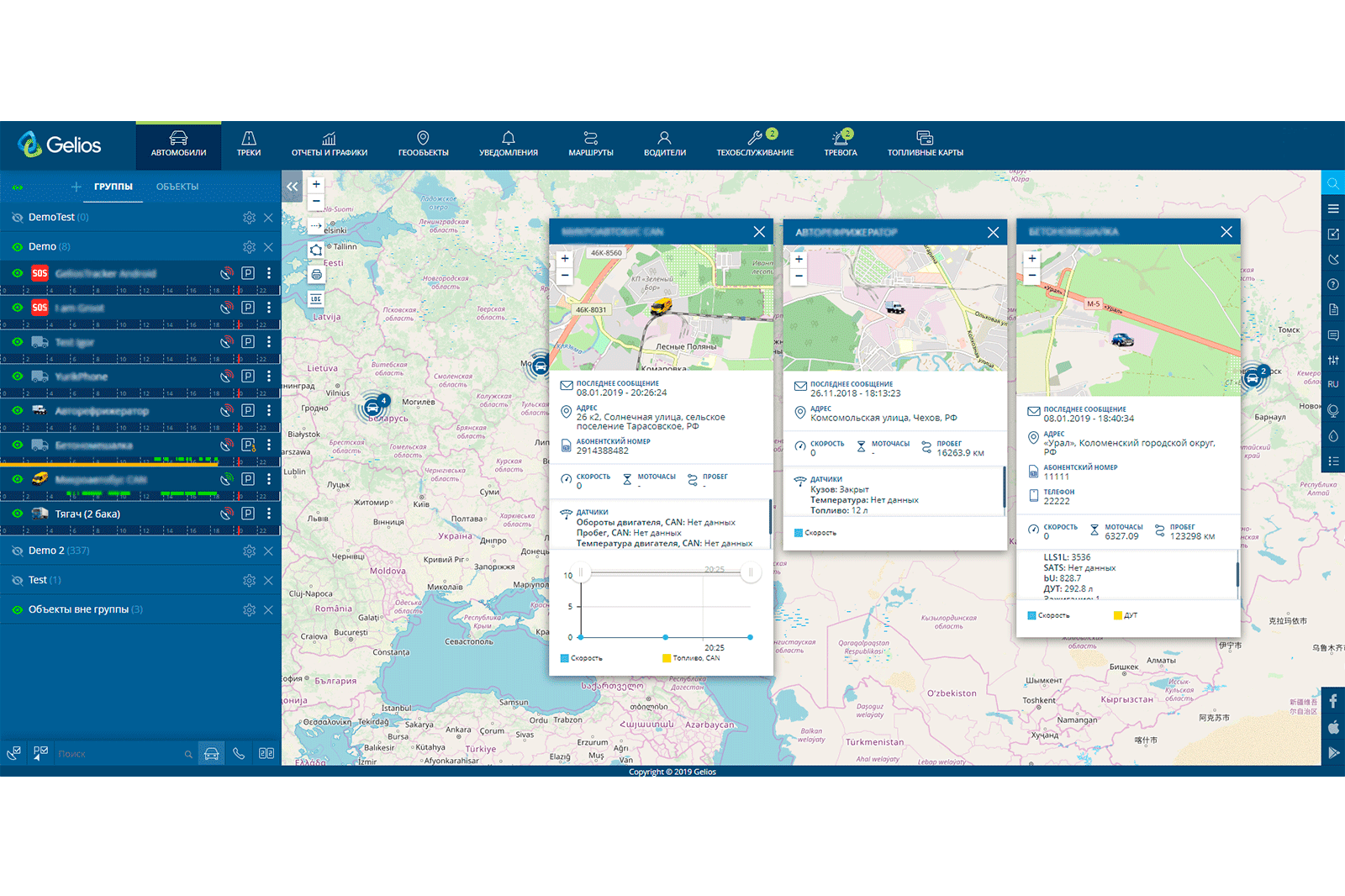Open Топливные карты section
The width and height of the screenshot is (1345, 896).
coord(926,144)
